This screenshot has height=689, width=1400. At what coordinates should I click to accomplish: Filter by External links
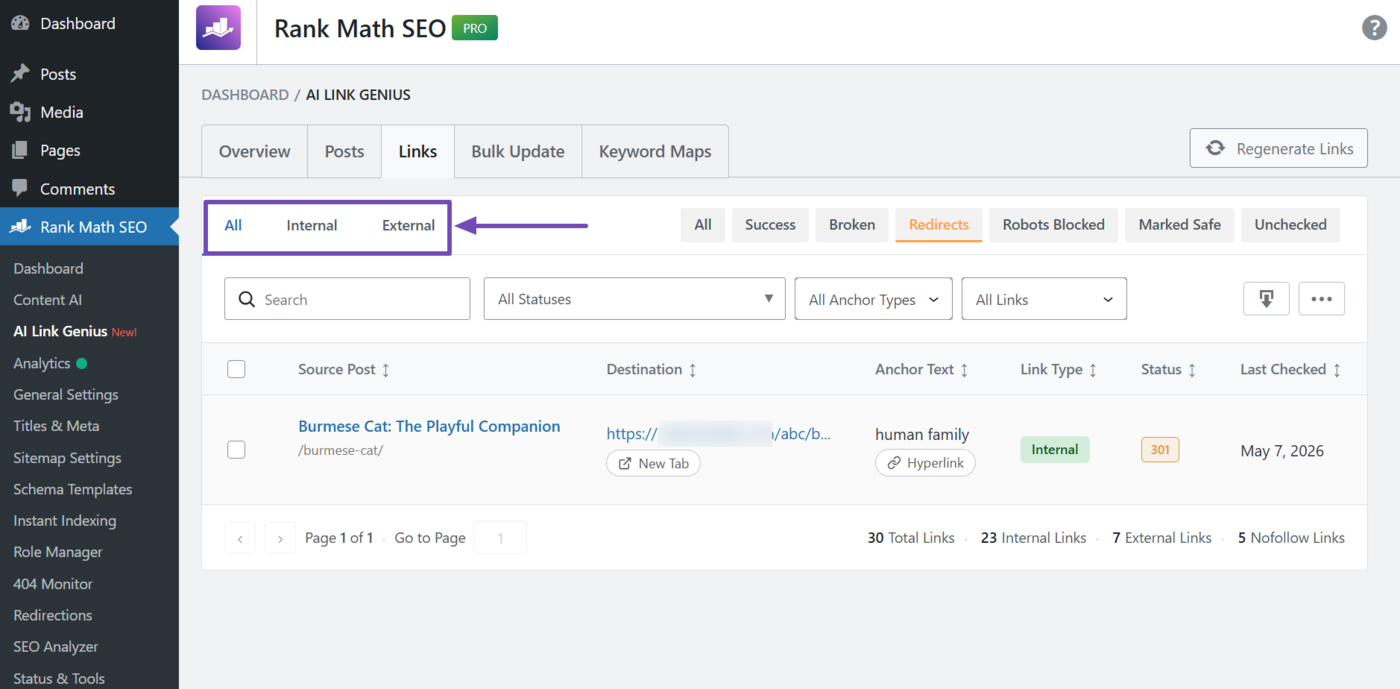(x=408, y=225)
